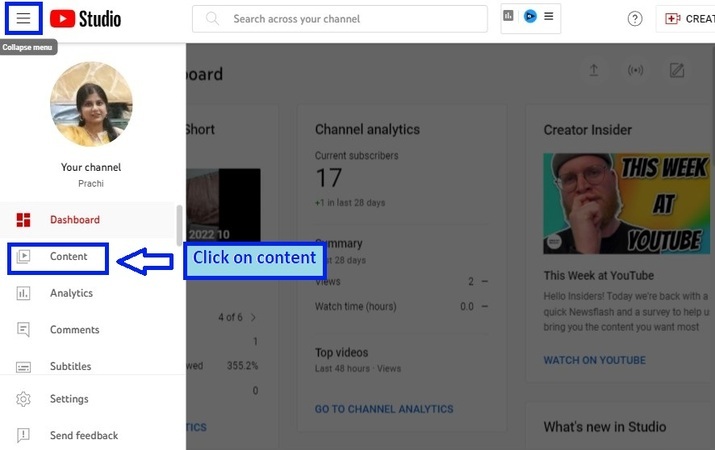Screen dimensions: 715x450
Task: Click the Analytics chart icon
Action: click(23, 293)
